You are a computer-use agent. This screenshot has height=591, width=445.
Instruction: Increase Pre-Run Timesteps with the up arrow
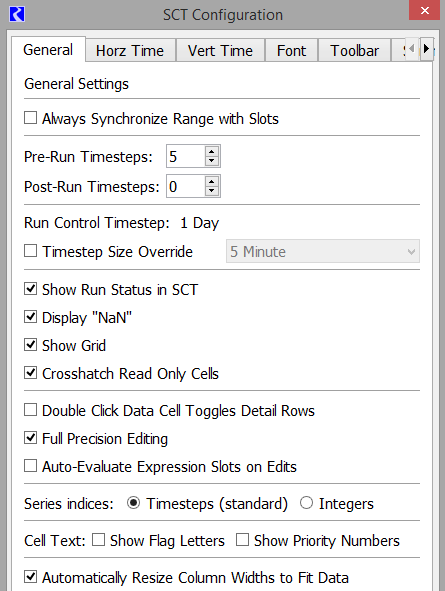click(x=212, y=152)
